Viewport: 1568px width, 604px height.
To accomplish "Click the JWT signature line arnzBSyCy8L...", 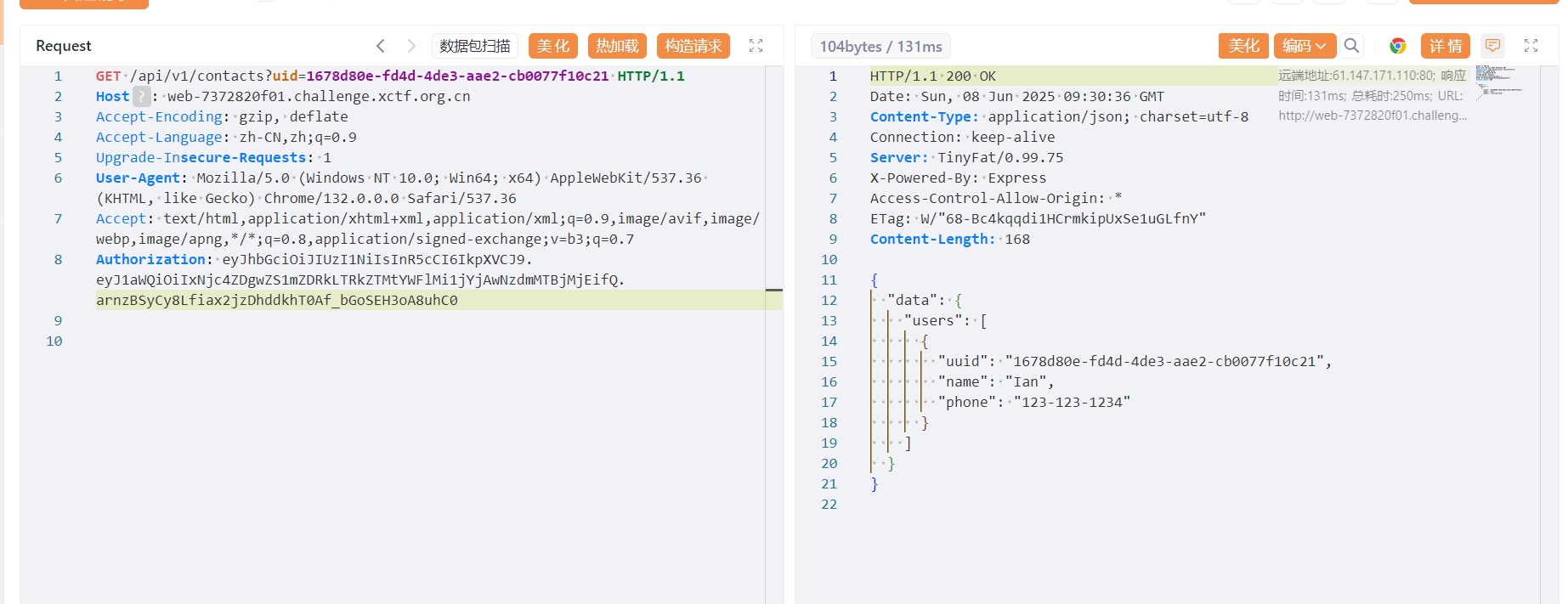I will pyautogui.click(x=277, y=300).
